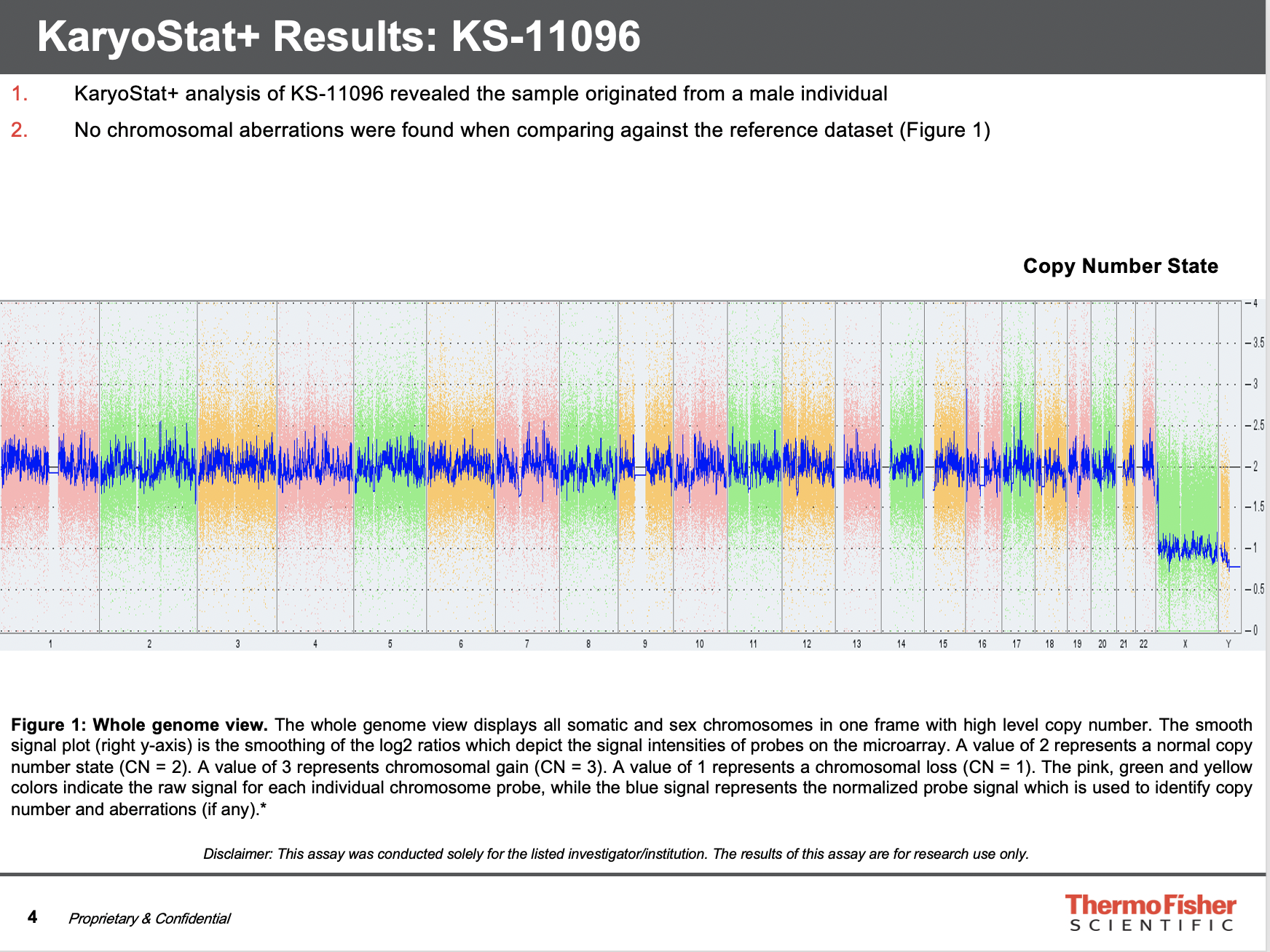Click the ThermoFisher Scientific logo
The image size is (1270, 952).
click(x=1151, y=913)
